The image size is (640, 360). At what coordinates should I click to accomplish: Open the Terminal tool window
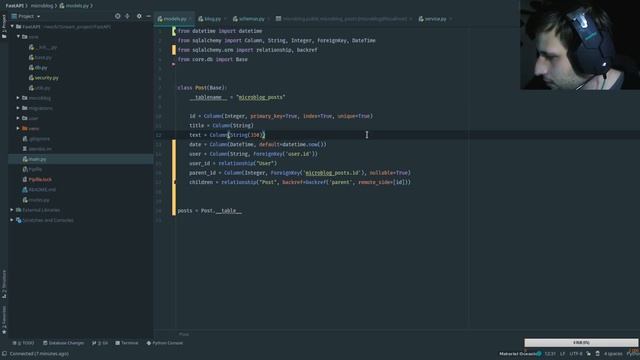coord(127,343)
